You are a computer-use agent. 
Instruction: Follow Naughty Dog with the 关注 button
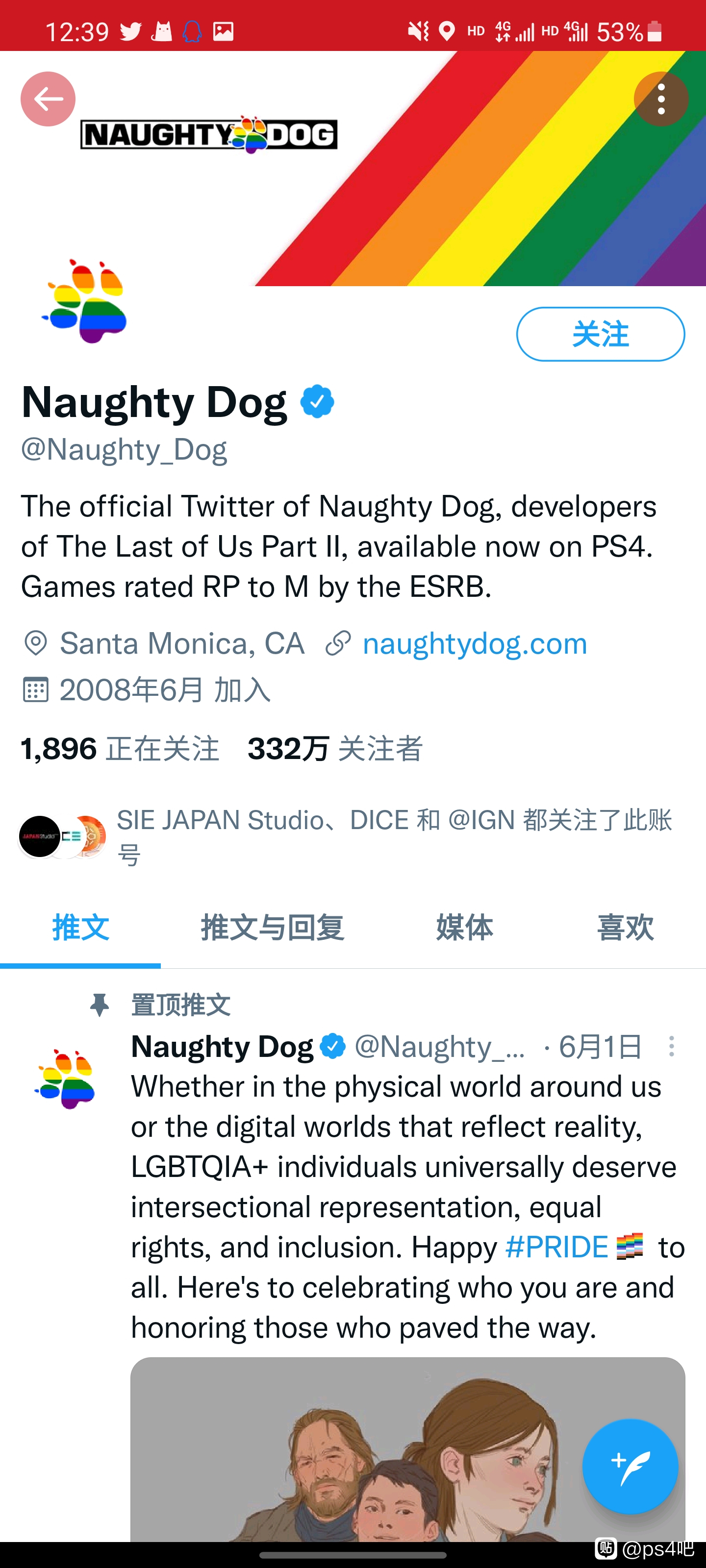[601, 334]
